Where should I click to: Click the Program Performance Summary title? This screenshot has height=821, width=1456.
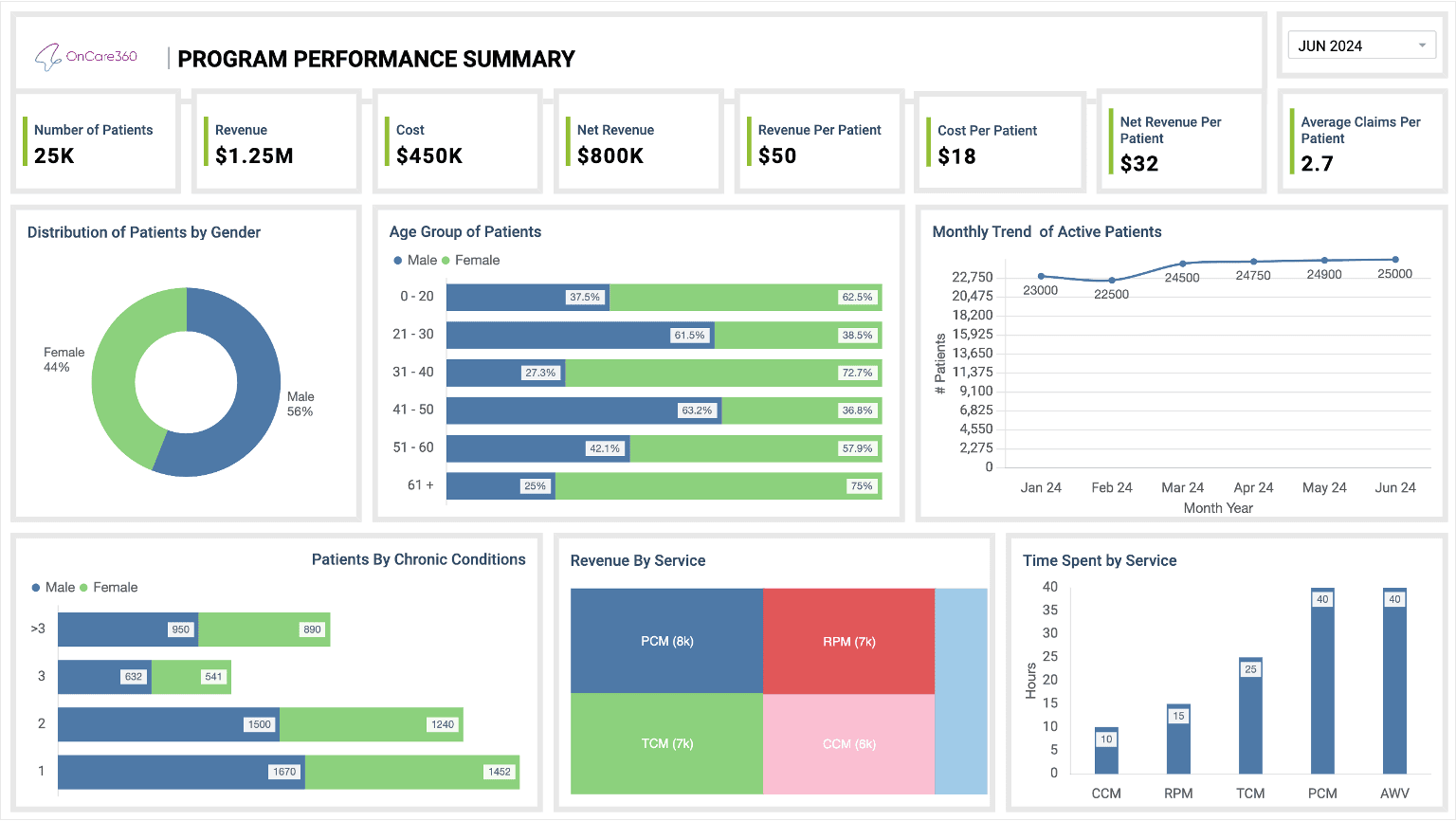376,59
